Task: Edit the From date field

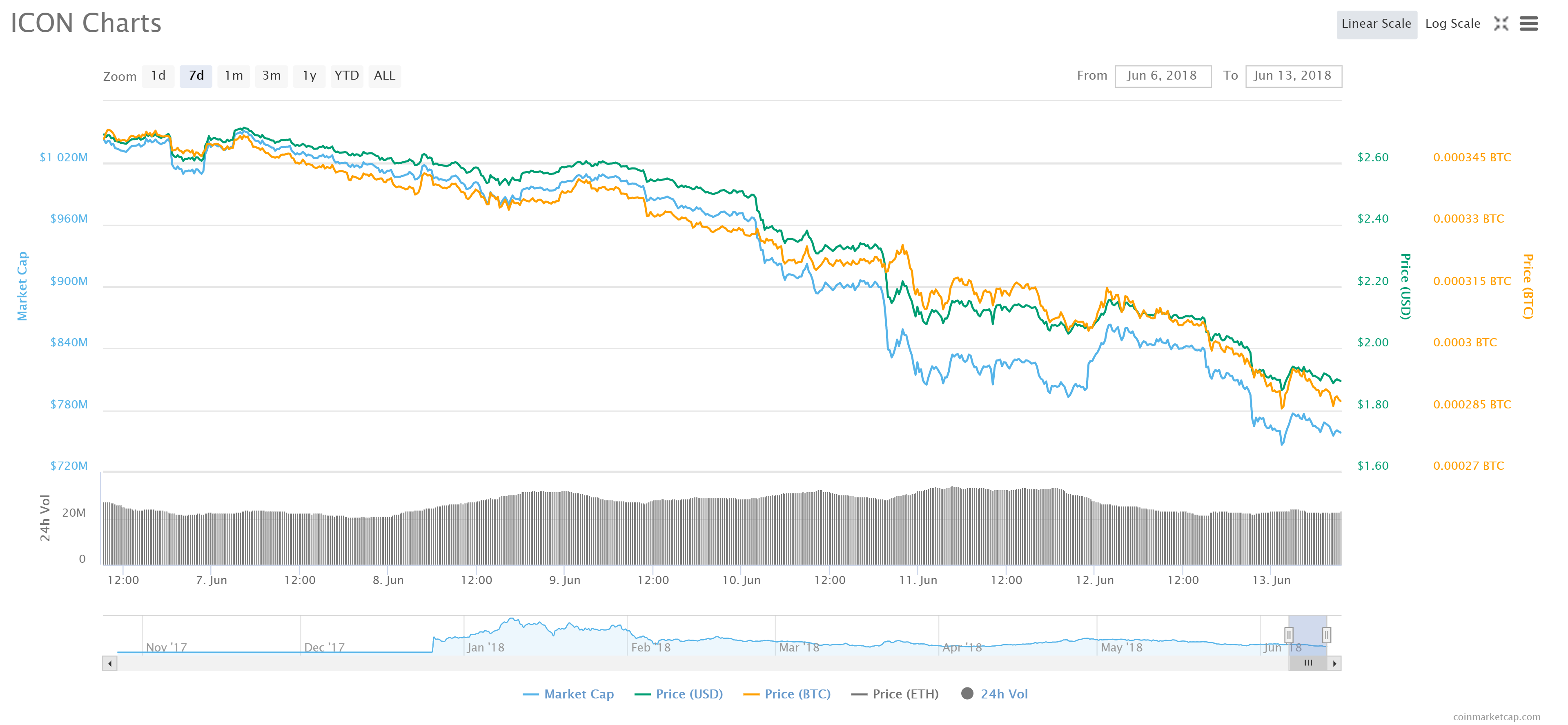Action: (1163, 76)
